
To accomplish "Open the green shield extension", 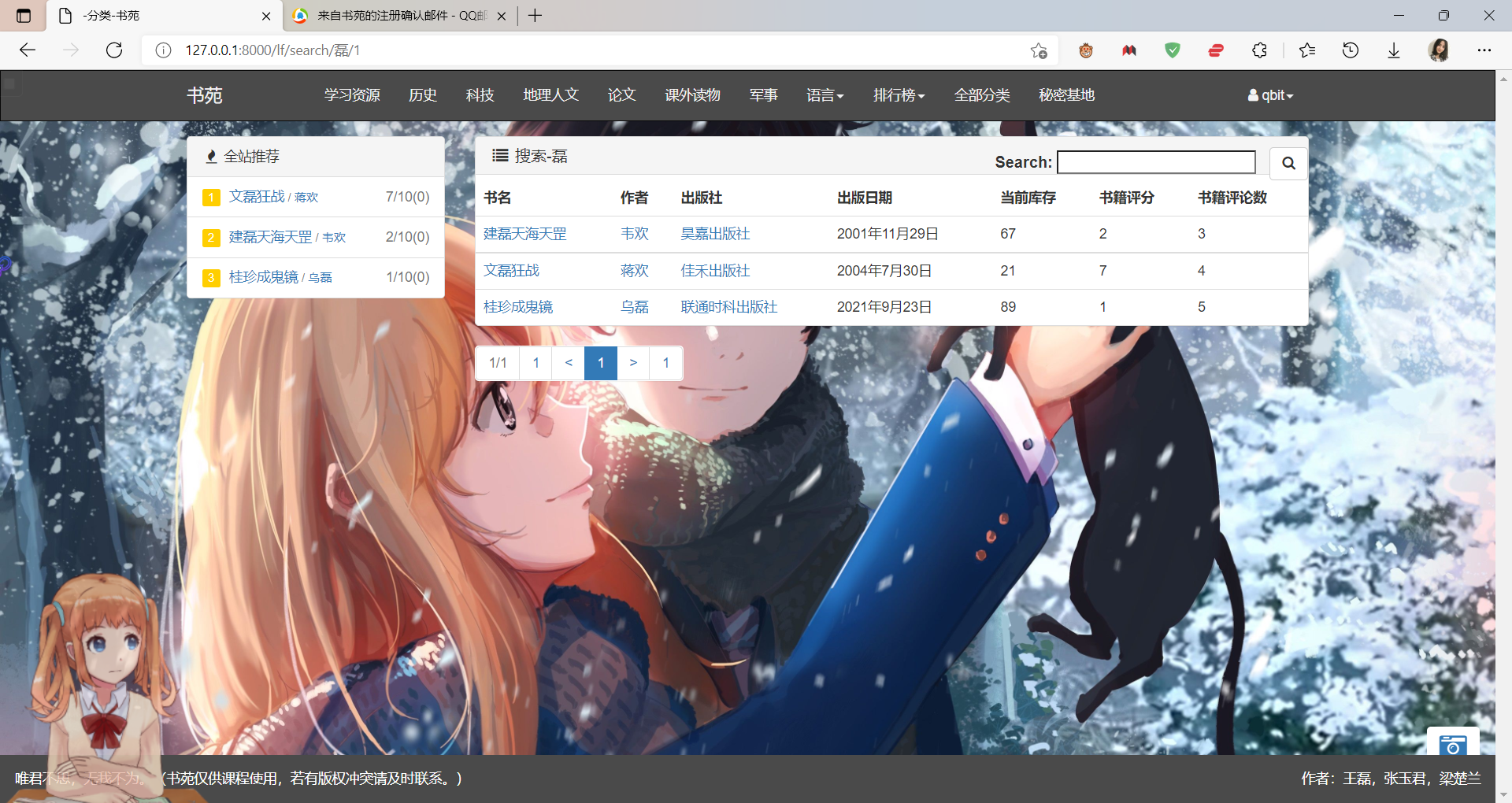I will pos(1173,50).
